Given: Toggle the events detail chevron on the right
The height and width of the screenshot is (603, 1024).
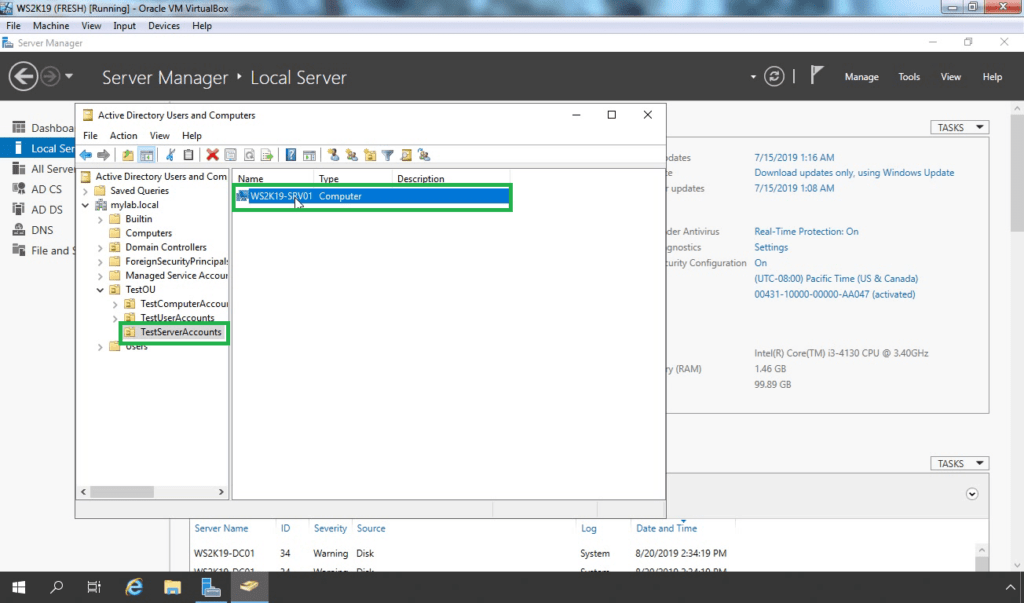Looking at the screenshot, I should click(x=972, y=493).
